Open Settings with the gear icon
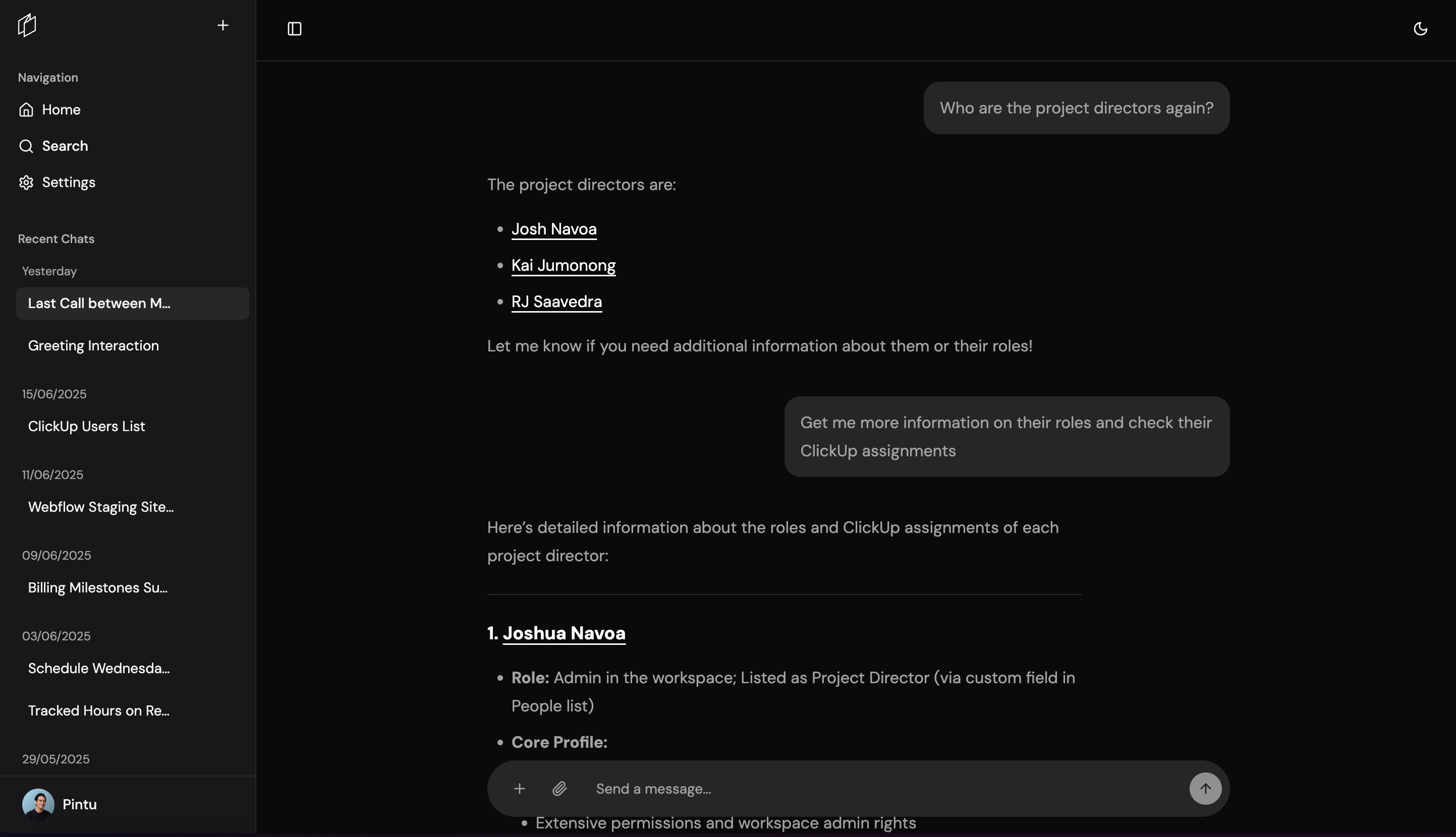The image size is (1456, 837). 26,182
